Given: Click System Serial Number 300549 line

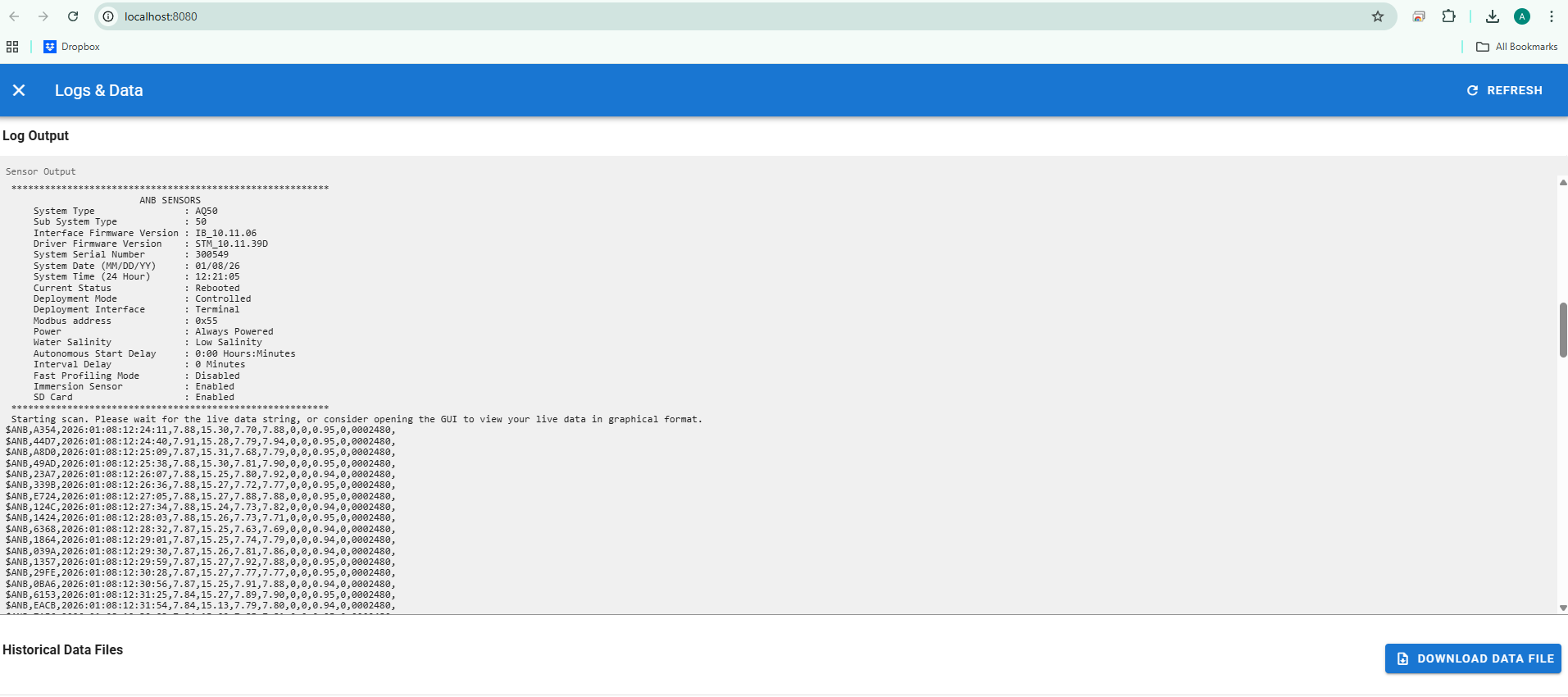Looking at the screenshot, I should click(x=131, y=254).
